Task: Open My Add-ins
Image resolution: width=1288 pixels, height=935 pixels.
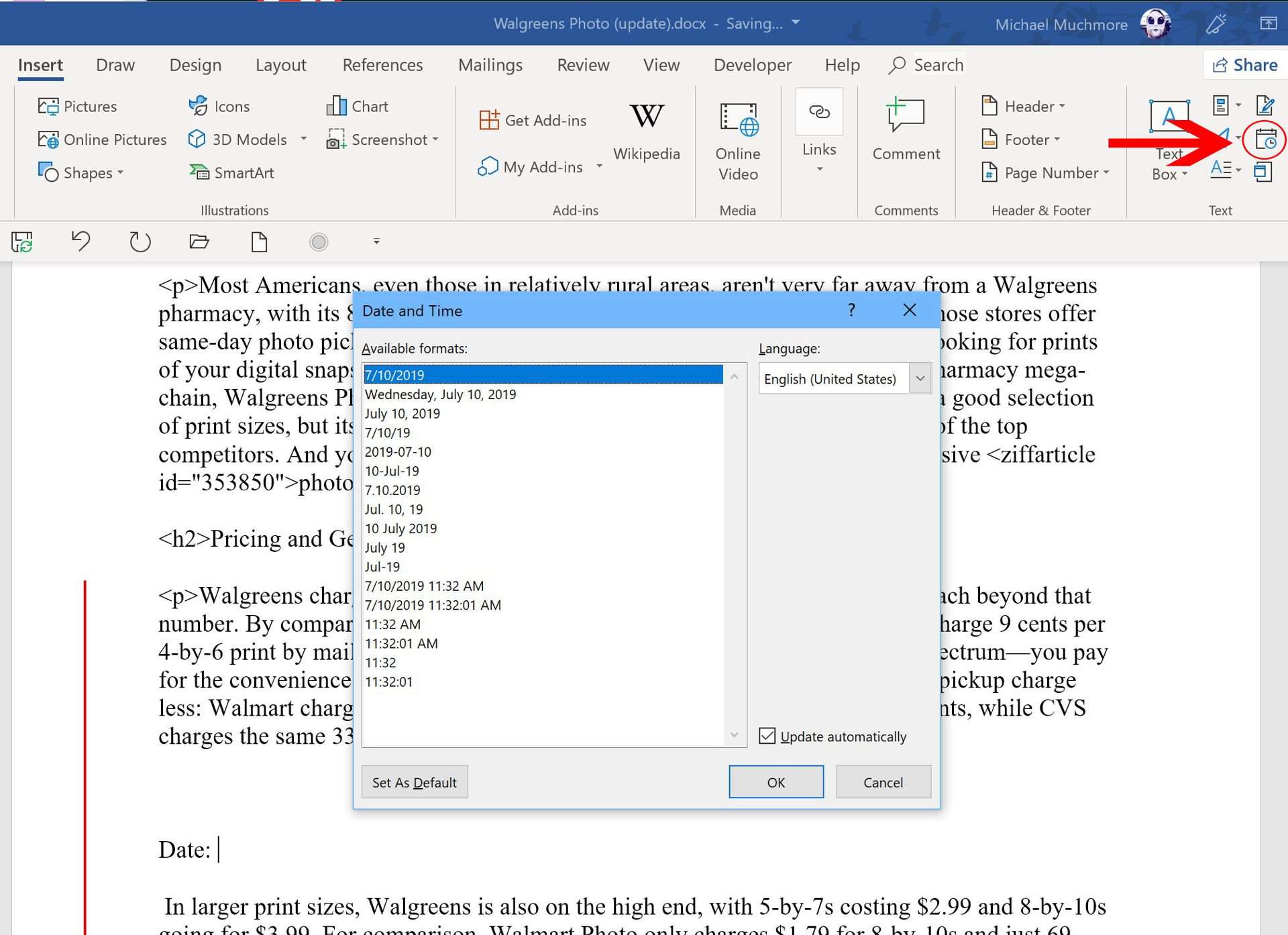Action: point(530,167)
